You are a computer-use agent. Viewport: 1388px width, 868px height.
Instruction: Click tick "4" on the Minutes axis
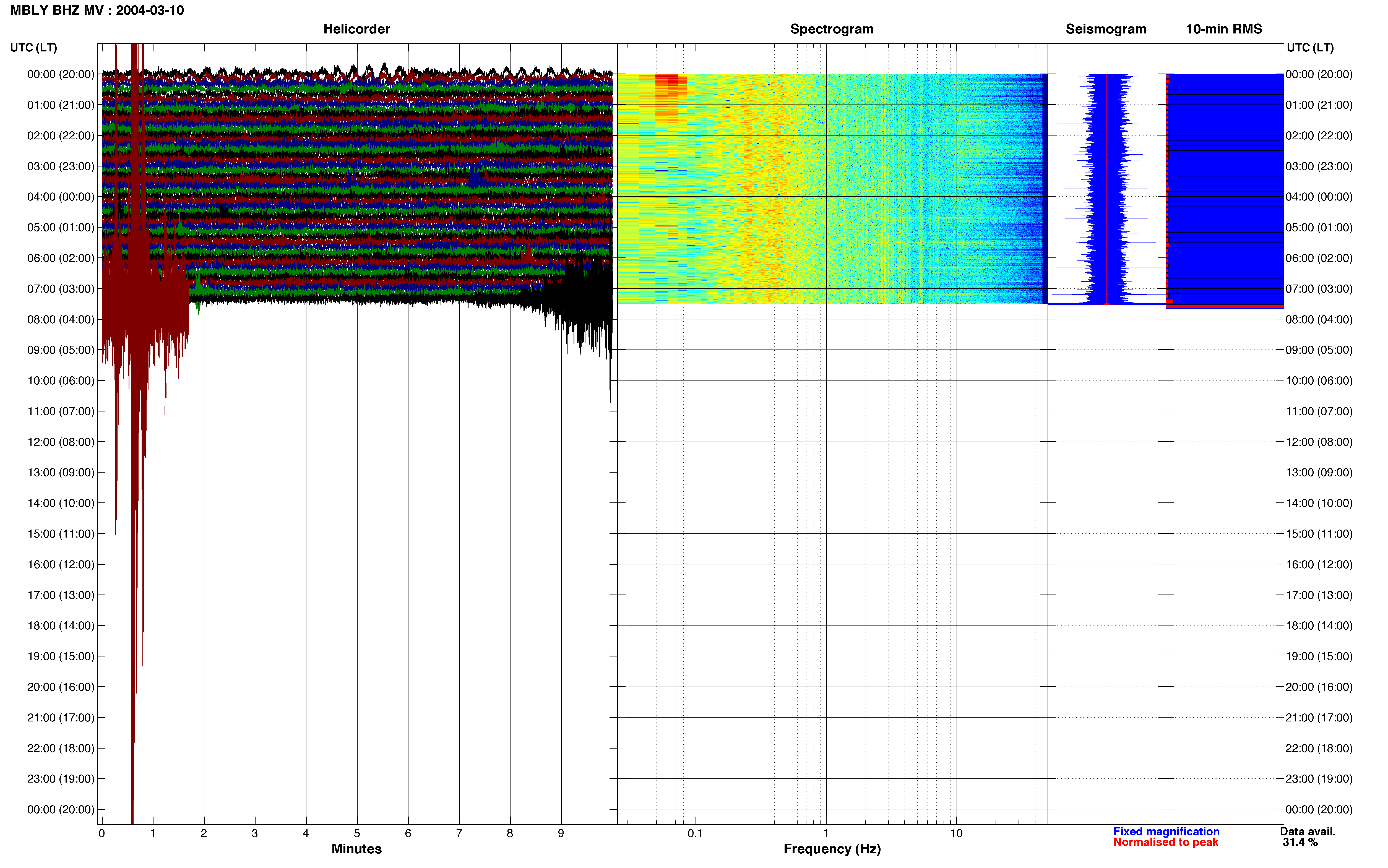tap(306, 833)
